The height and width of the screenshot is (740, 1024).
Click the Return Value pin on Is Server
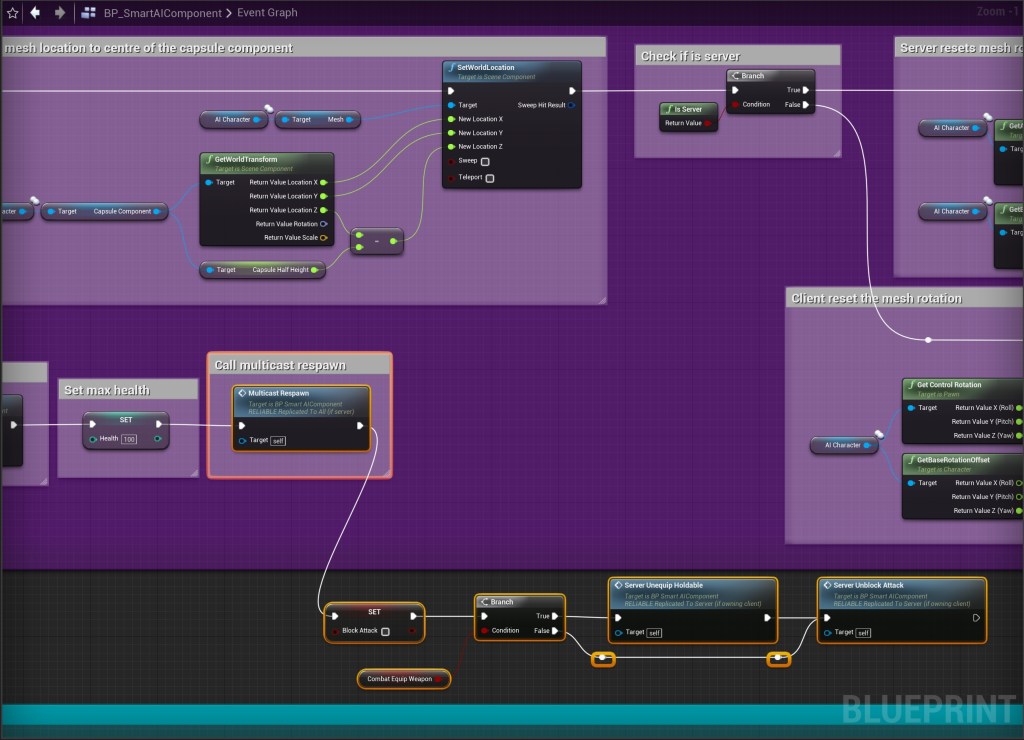pos(708,123)
